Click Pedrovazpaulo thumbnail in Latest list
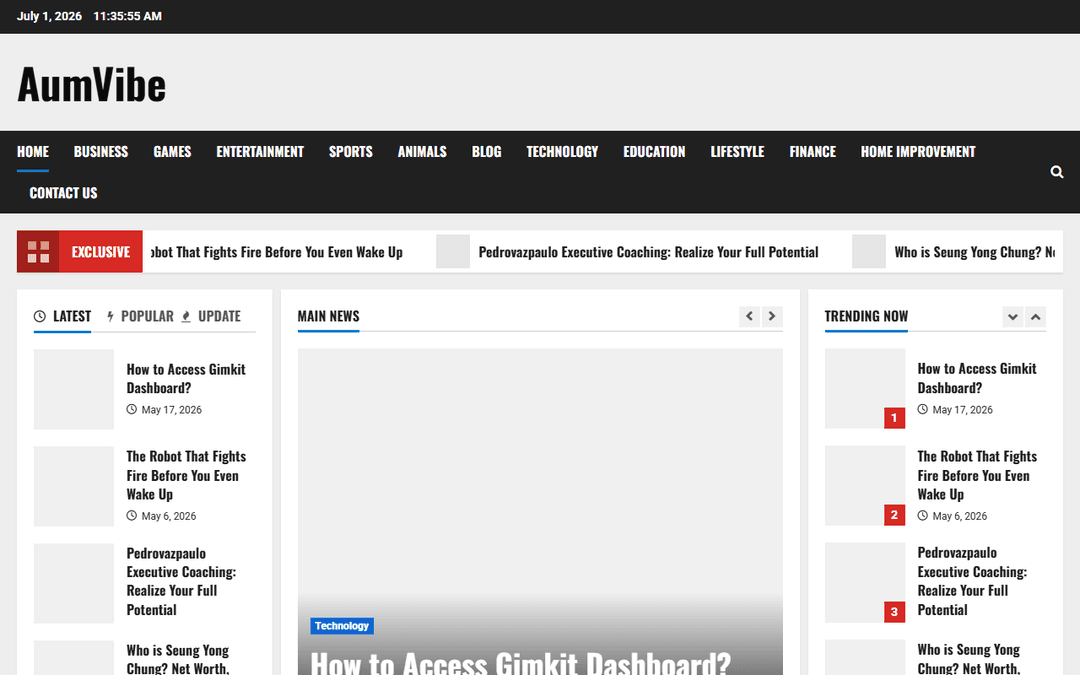 click(74, 583)
